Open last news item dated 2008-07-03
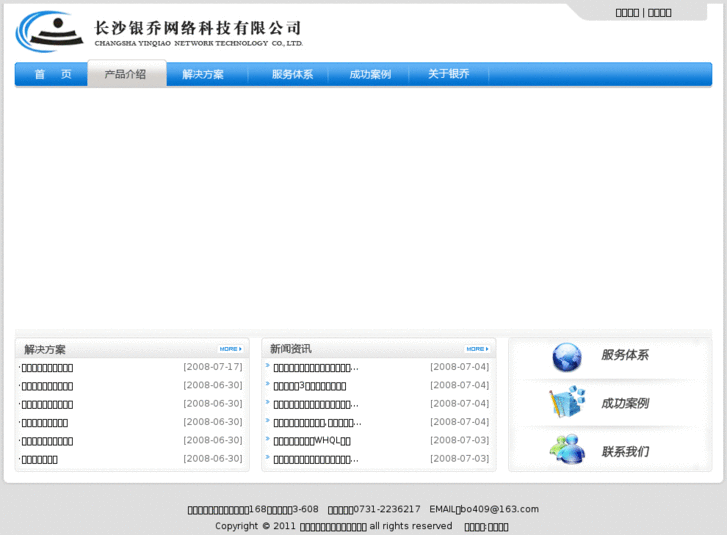 (316, 460)
